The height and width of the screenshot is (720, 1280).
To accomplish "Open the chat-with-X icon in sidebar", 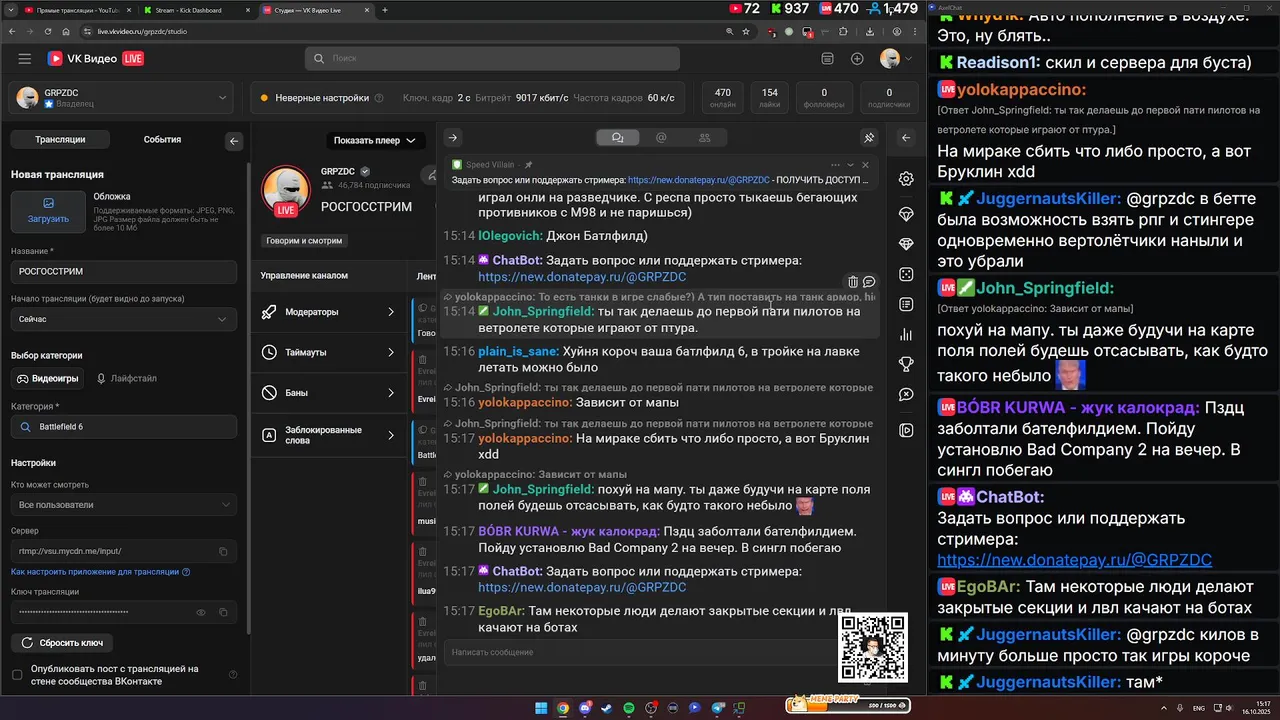I will click(x=906, y=394).
